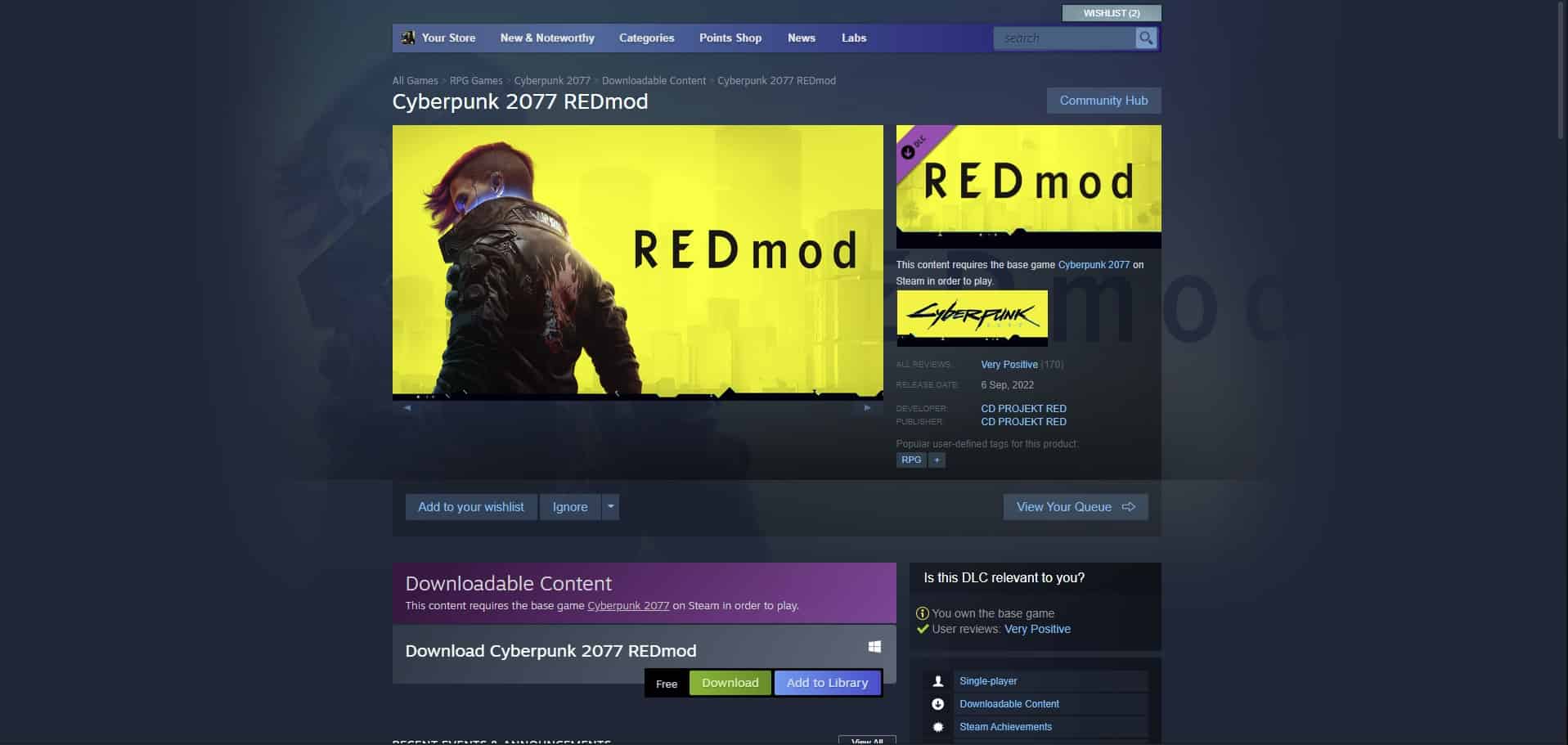Click the left carousel arrow under the REDmod banner
The height and width of the screenshot is (745, 1568).
(x=407, y=406)
